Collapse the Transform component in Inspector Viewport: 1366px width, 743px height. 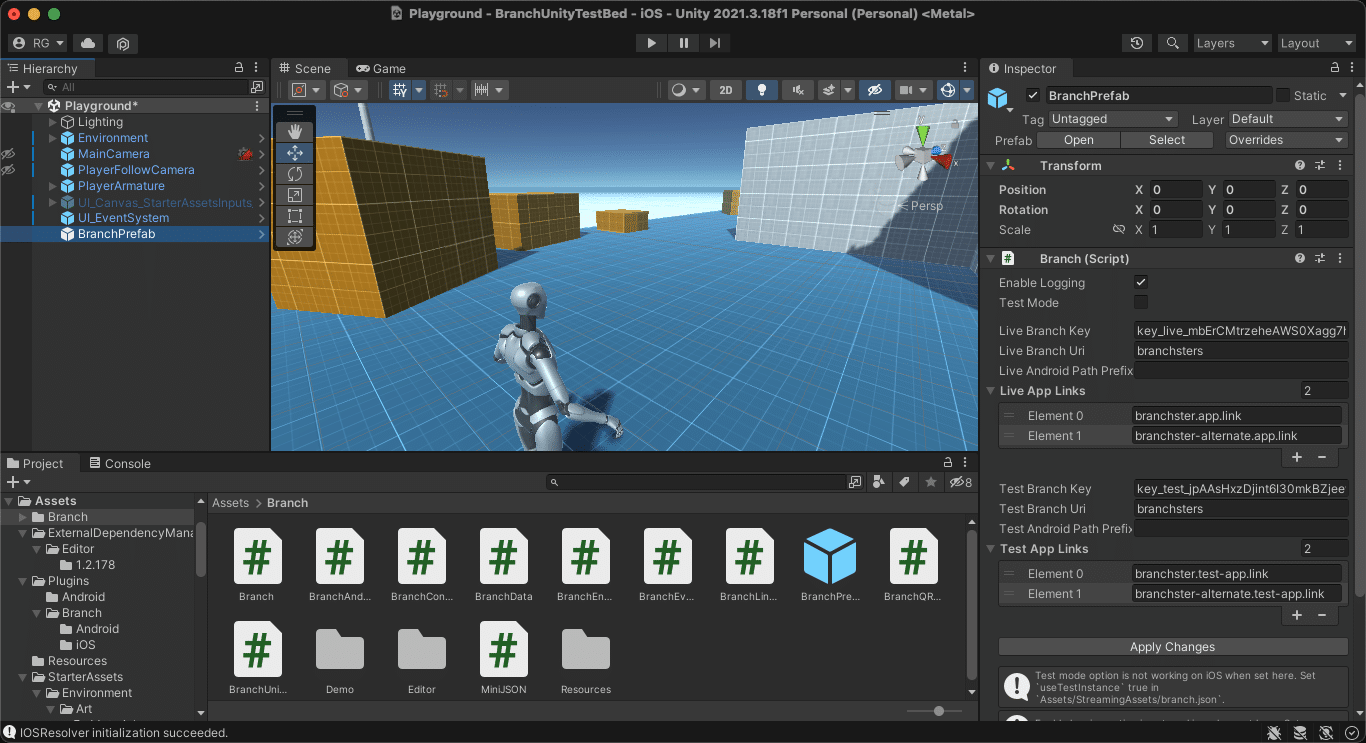pyautogui.click(x=990, y=165)
